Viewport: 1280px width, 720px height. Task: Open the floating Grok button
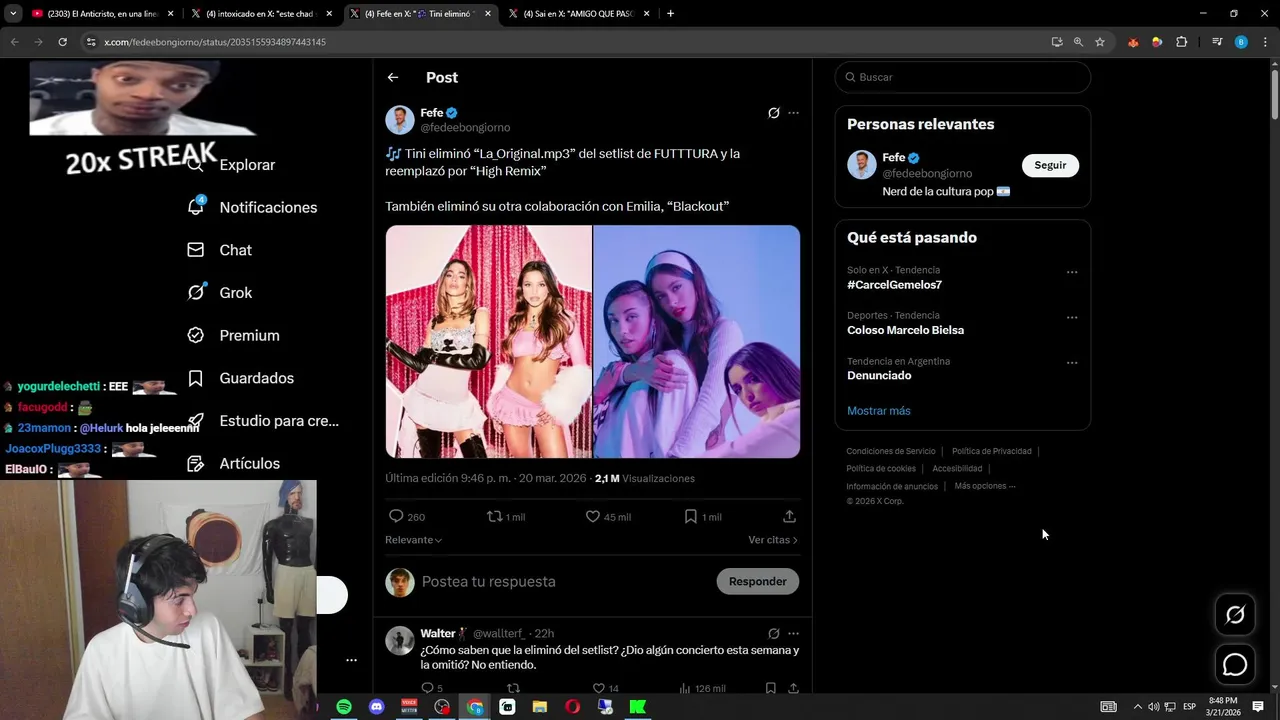1235,615
